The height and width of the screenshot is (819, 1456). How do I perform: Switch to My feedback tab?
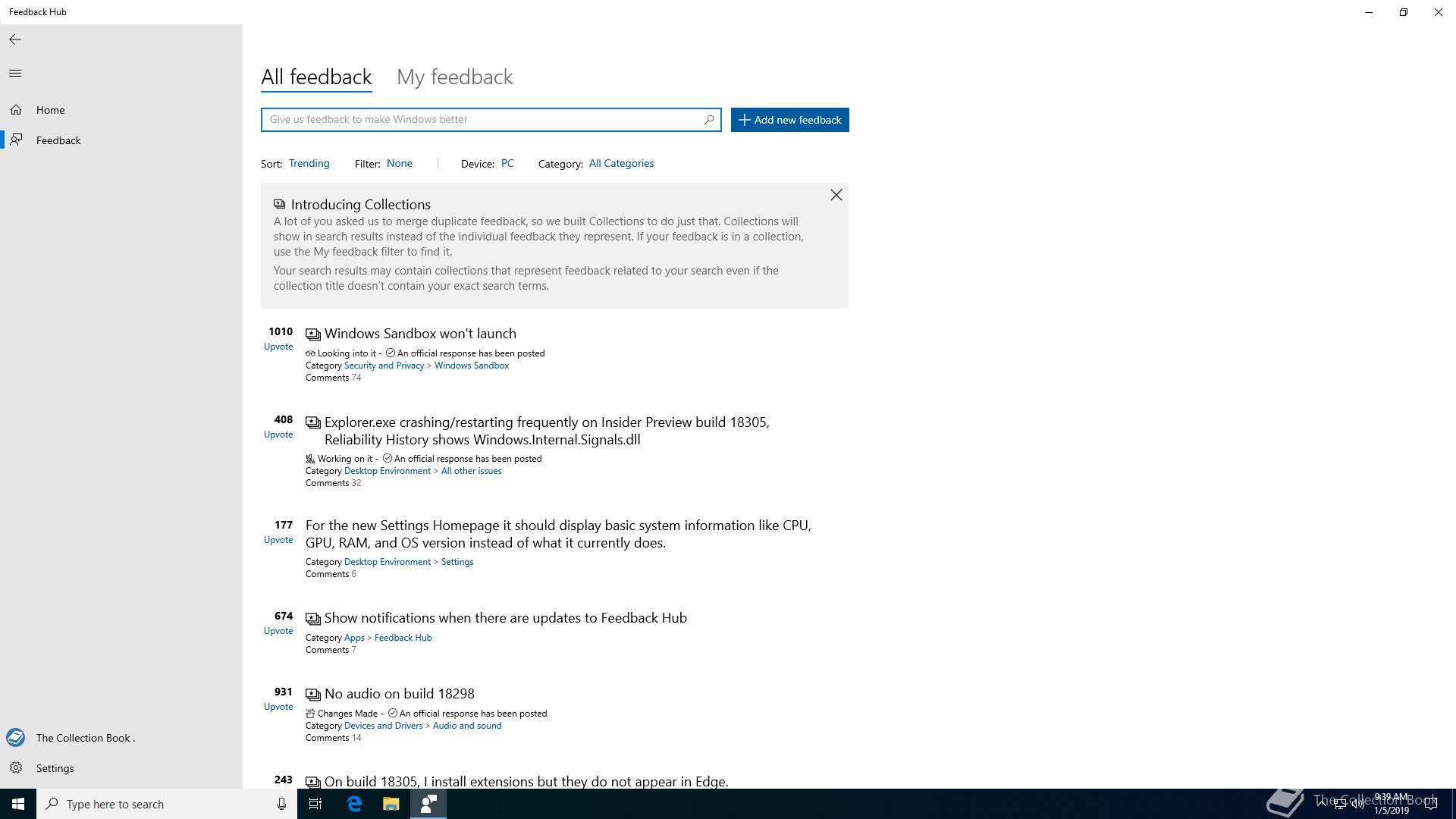[x=455, y=77]
